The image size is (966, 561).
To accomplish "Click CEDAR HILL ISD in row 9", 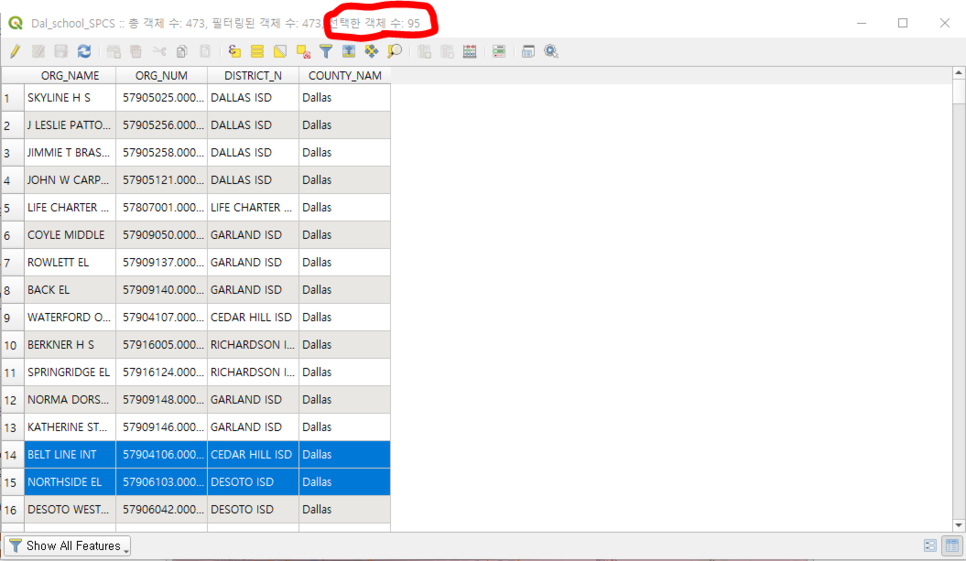I will (253, 317).
